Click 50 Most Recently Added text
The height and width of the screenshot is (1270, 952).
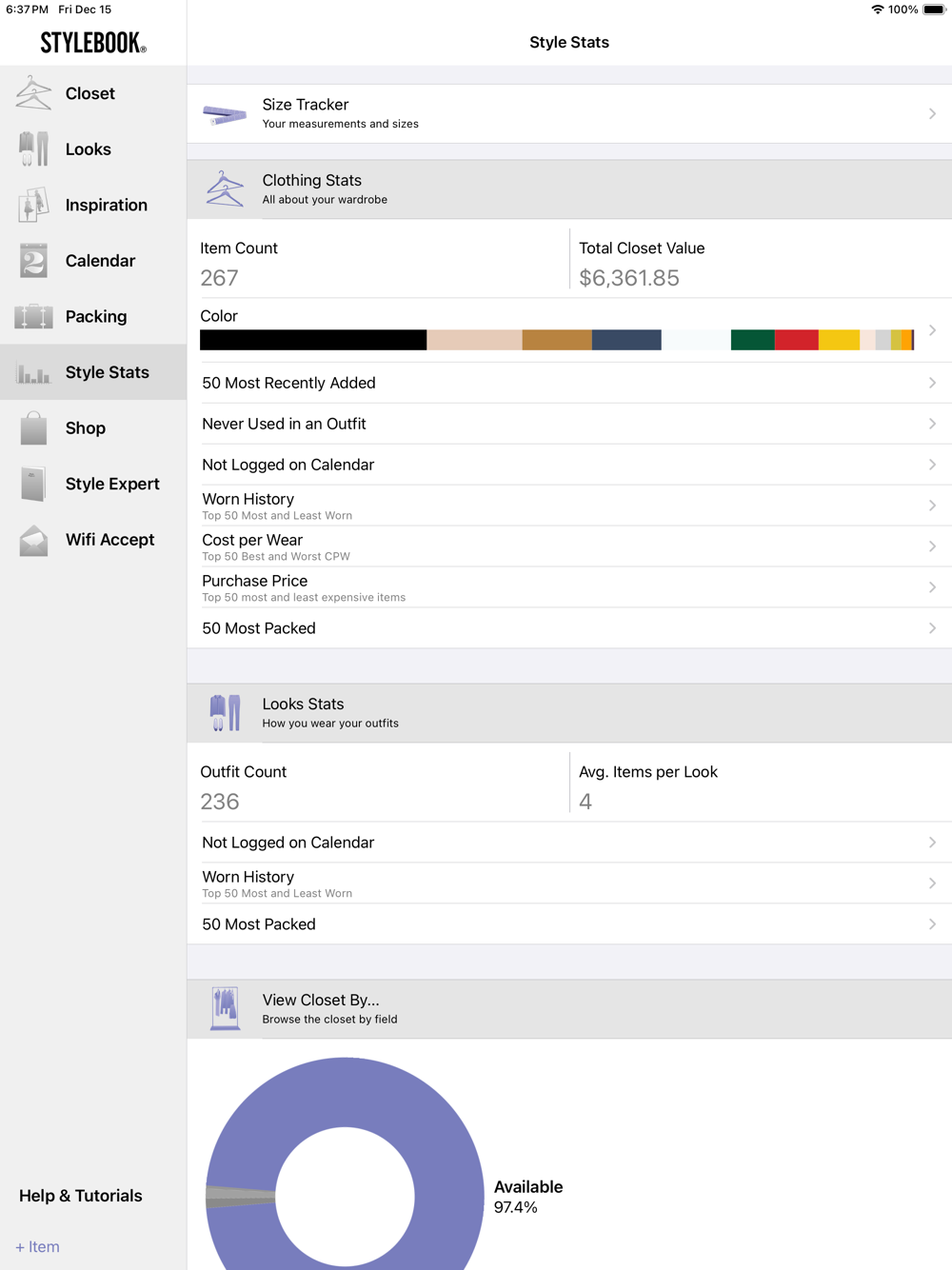[x=288, y=383]
